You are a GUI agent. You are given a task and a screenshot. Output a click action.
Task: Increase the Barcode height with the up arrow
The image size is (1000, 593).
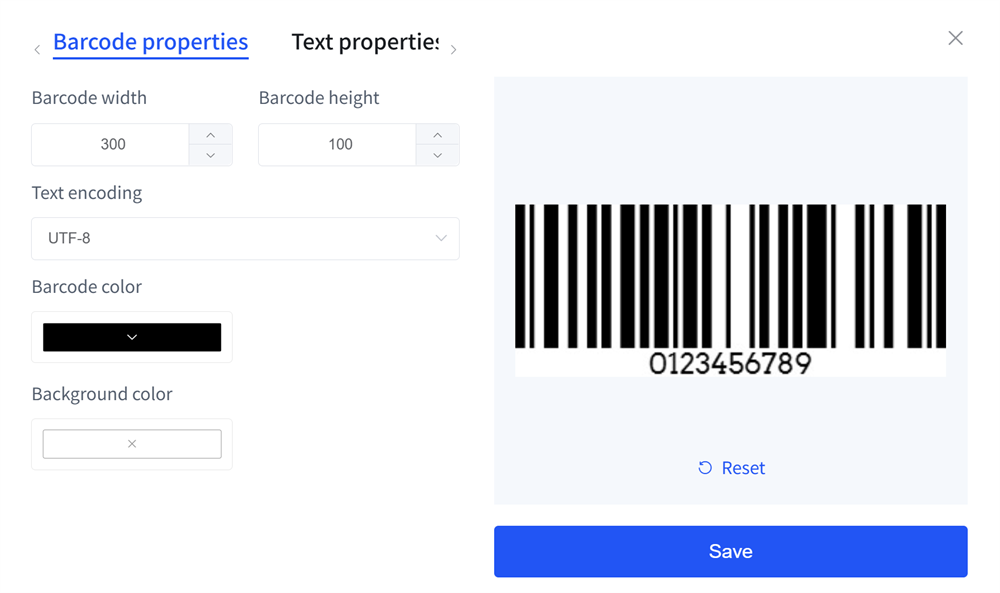tap(437, 134)
